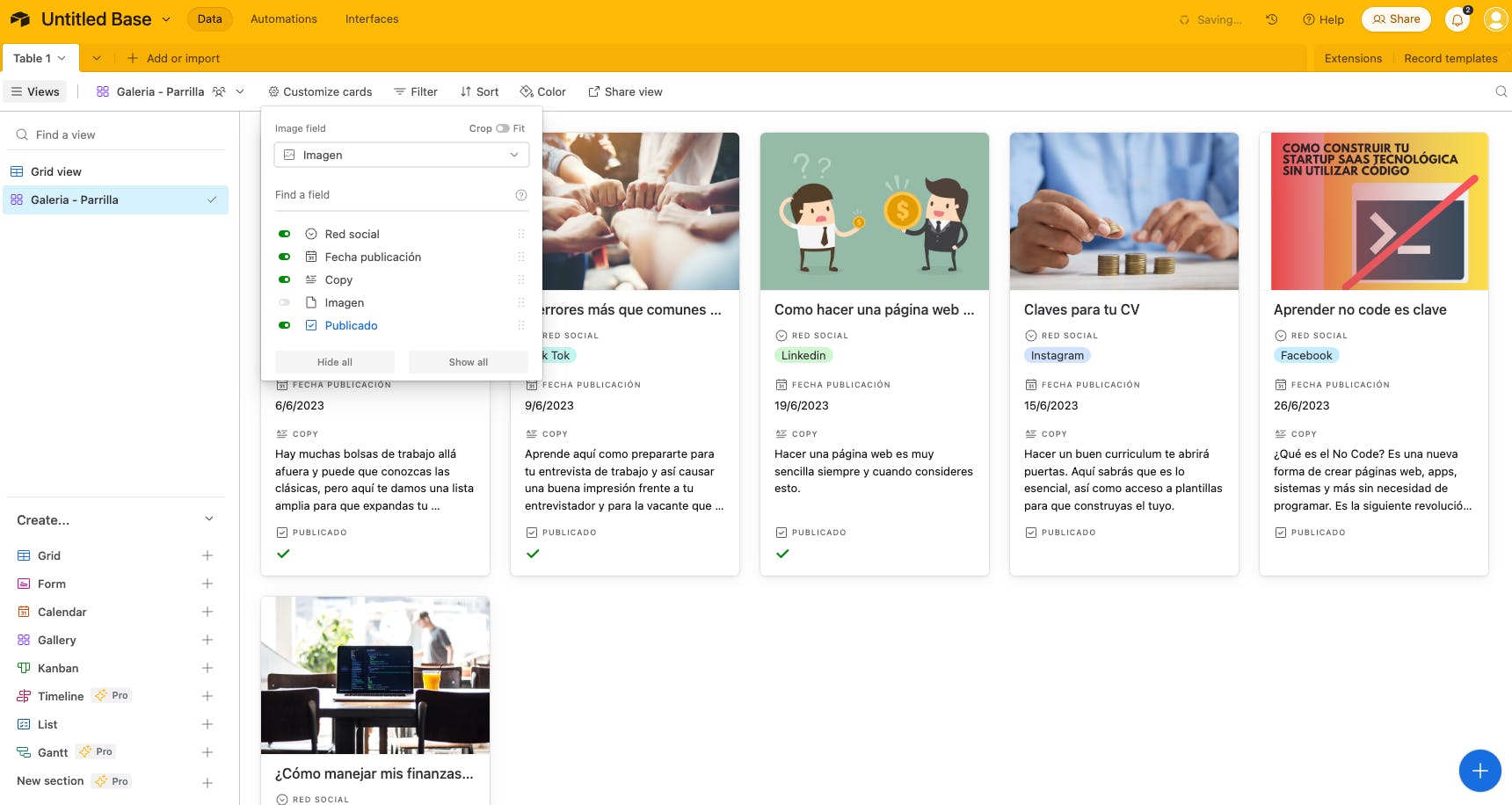Click the Share button

pyautogui.click(x=1396, y=19)
